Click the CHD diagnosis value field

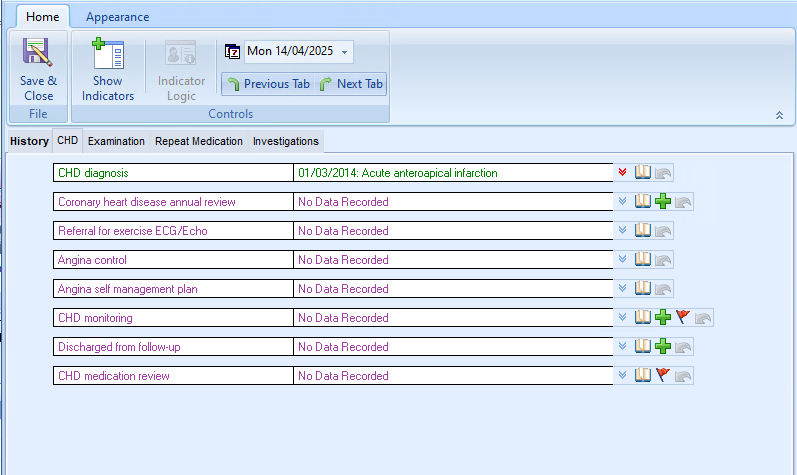pyautogui.click(x=452, y=173)
